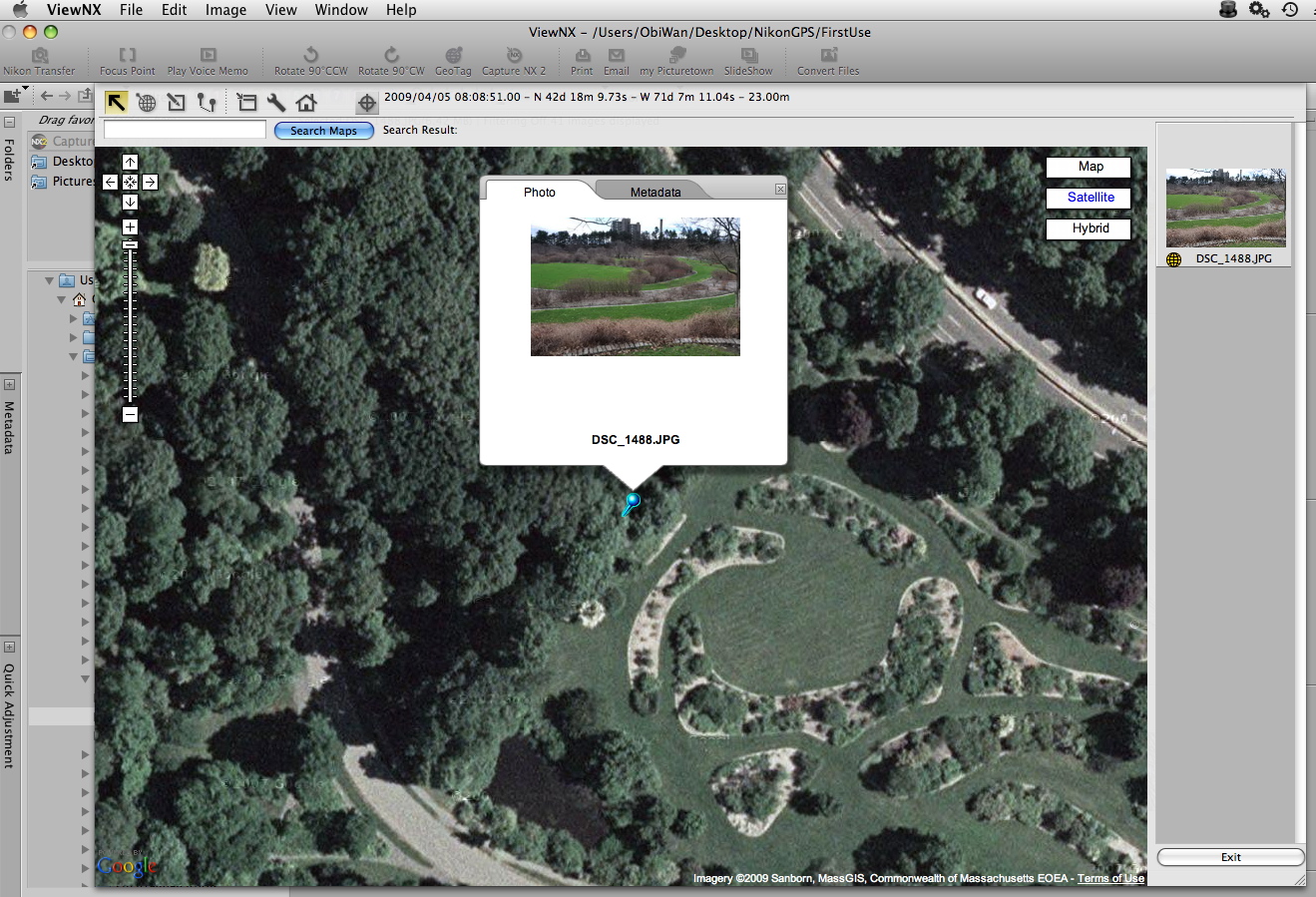Click the GeoTag toolbar icon

[453, 61]
